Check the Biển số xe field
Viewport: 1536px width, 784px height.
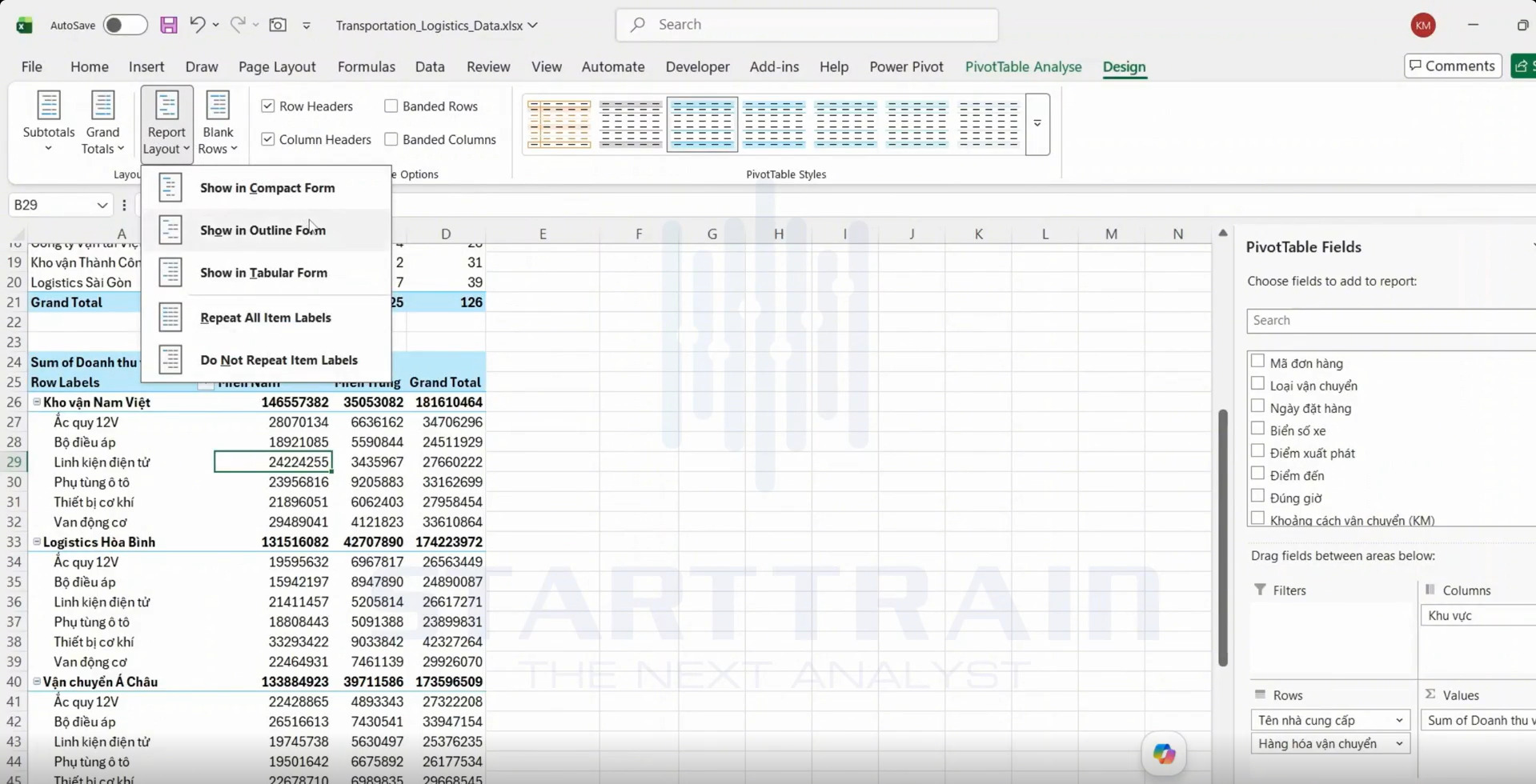[x=1257, y=429]
